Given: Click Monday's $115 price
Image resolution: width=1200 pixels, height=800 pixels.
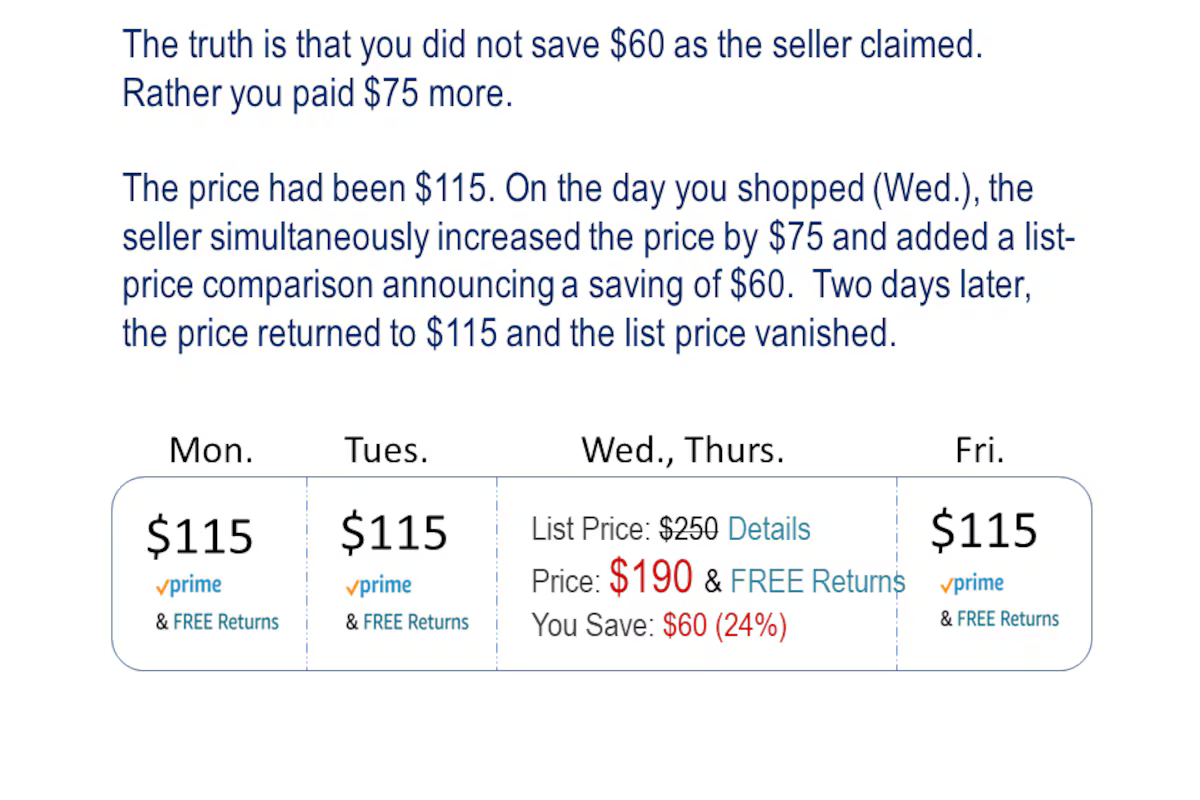Looking at the screenshot, I should [x=200, y=535].
